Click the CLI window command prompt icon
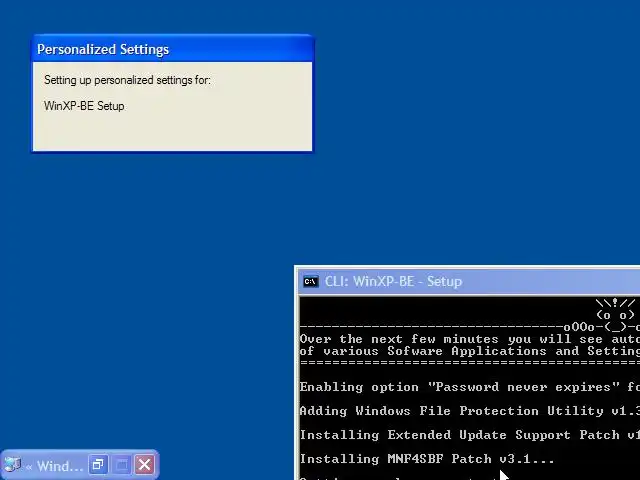 311,281
